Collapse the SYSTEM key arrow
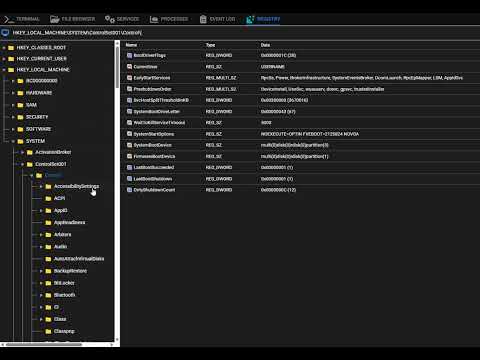This screenshot has width=480, height=360. [x=13, y=141]
